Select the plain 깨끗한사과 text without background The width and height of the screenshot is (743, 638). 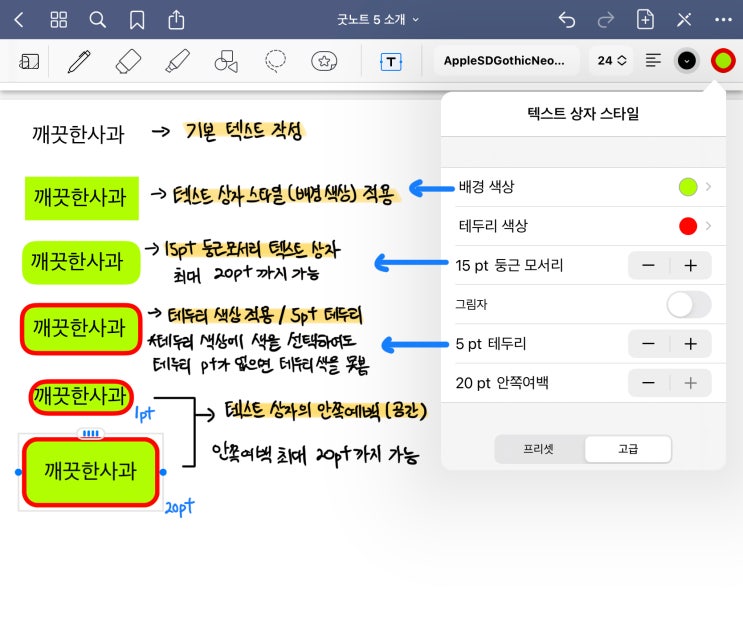(78, 134)
